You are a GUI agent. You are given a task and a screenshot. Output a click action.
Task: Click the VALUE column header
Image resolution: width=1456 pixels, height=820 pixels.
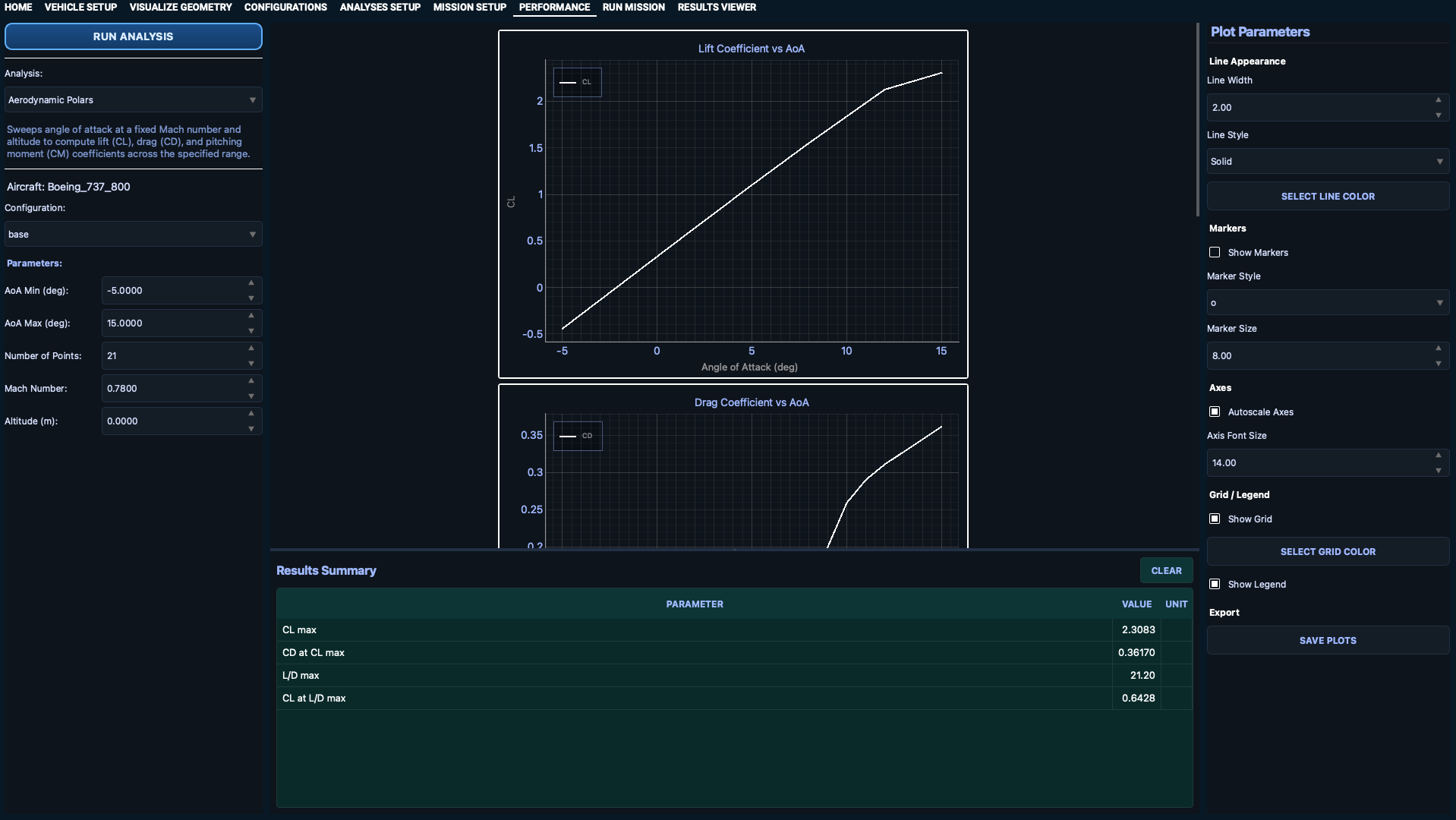tap(1136, 604)
